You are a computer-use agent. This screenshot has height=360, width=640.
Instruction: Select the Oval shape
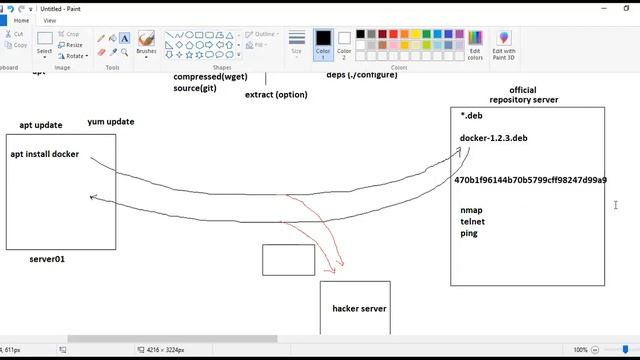click(189, 35)
